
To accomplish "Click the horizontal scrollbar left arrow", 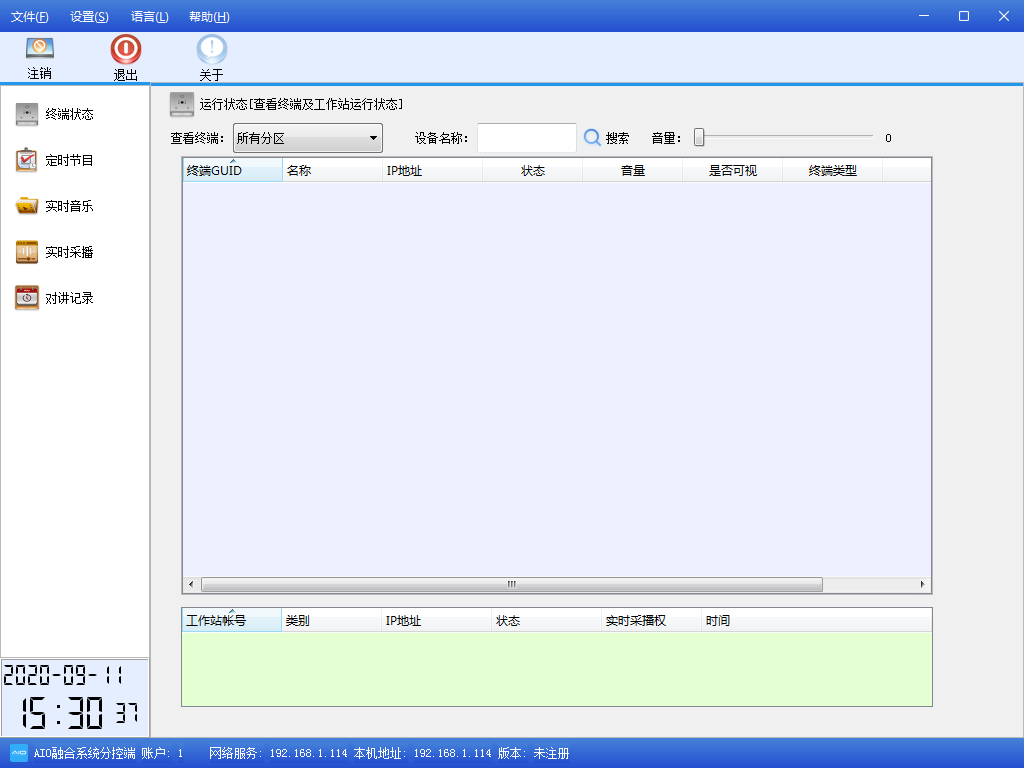I will (x=191, y=584).
